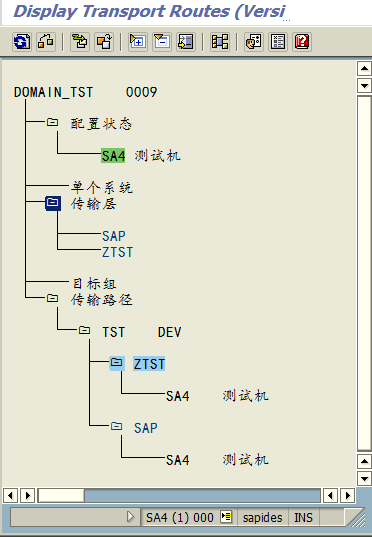Collapse the highlighted ZTST route folder
The height and width of the screenshot is (537, 372).
click(116, 363)
